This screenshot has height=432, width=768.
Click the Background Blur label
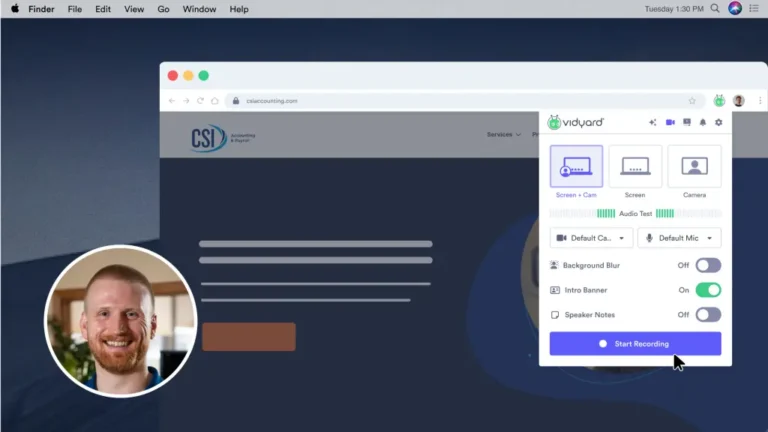tap(591, 265)
